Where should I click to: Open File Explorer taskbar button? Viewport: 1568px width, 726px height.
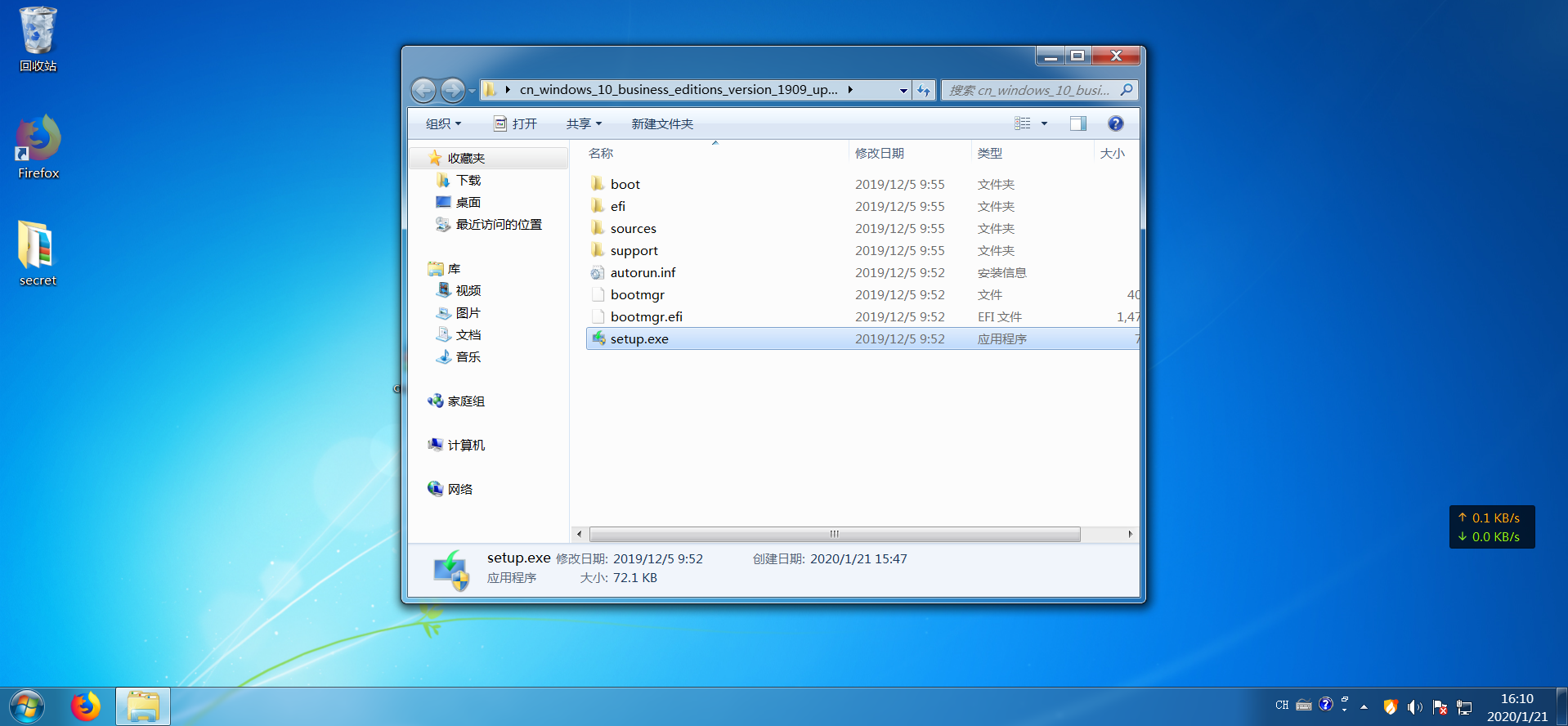(143, 706)
